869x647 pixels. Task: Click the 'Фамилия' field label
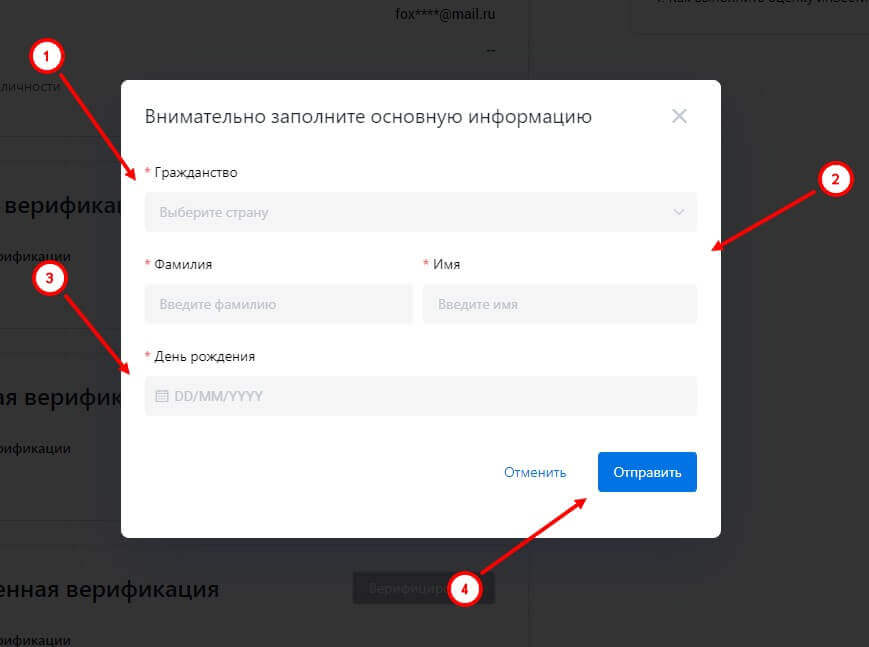[183, 264]
